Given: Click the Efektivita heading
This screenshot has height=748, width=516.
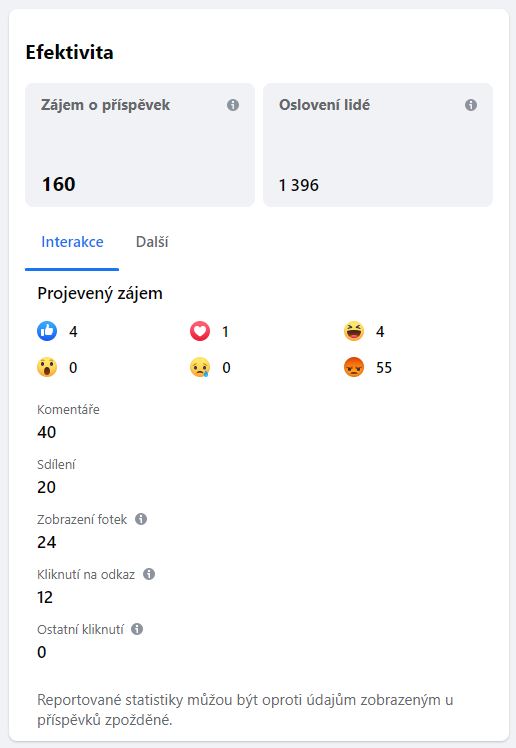Looking at the screenshot, I should coord(70,52).
